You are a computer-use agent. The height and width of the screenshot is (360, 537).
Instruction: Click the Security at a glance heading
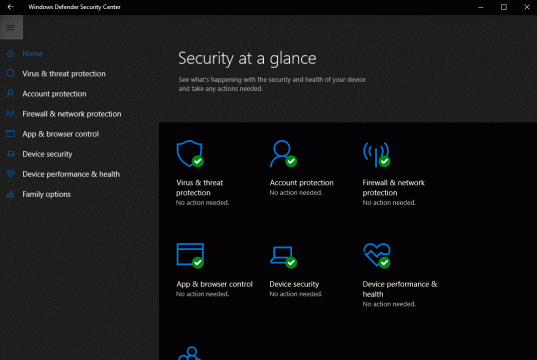click(247, 59)
